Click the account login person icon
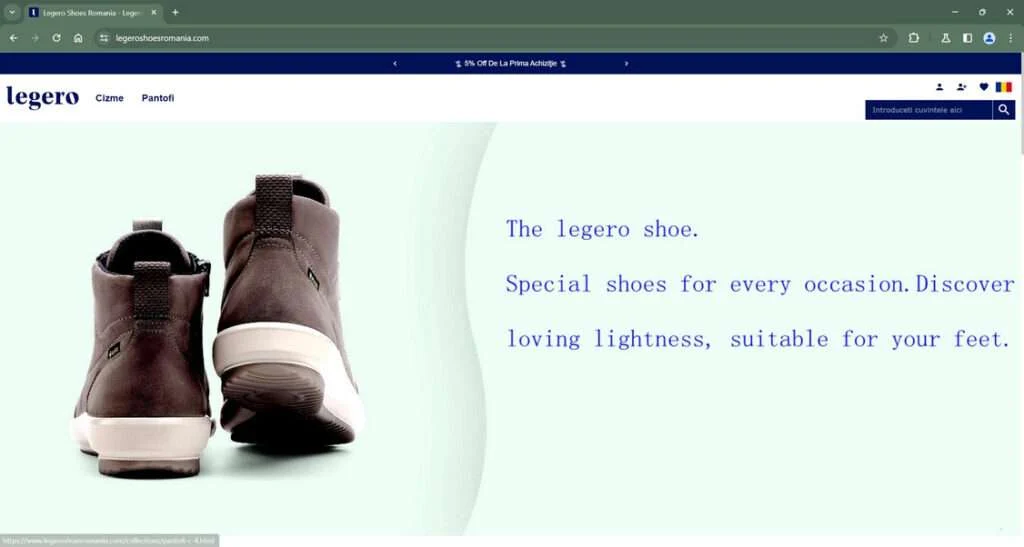The image size is (1024, 547). [939, 87]
